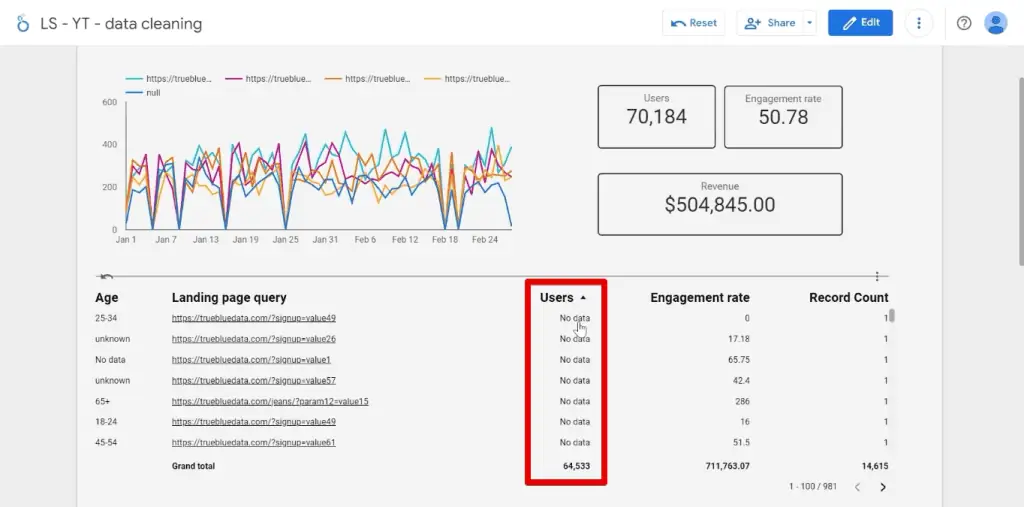Screen dimensions: 1024x507
Task: Open the signup=value26 landing page link
Action: (x=253, y=339)
